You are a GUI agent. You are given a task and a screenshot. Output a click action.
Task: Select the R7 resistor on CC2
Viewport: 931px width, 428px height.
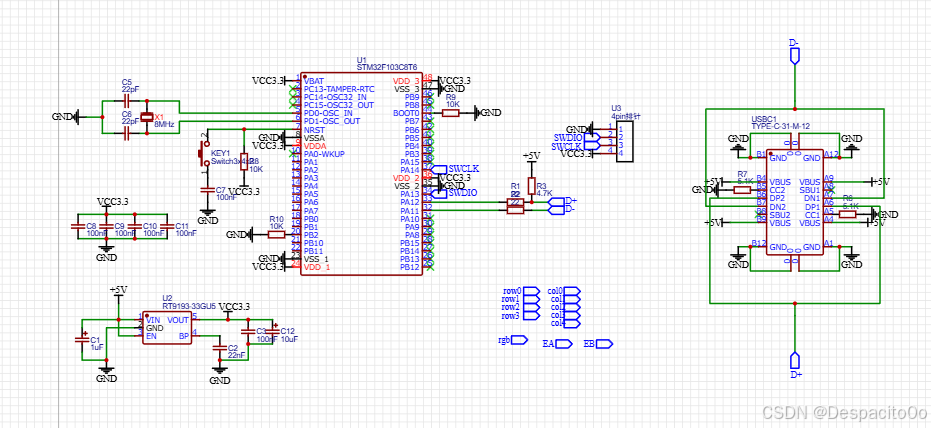(x=742, y=190)
